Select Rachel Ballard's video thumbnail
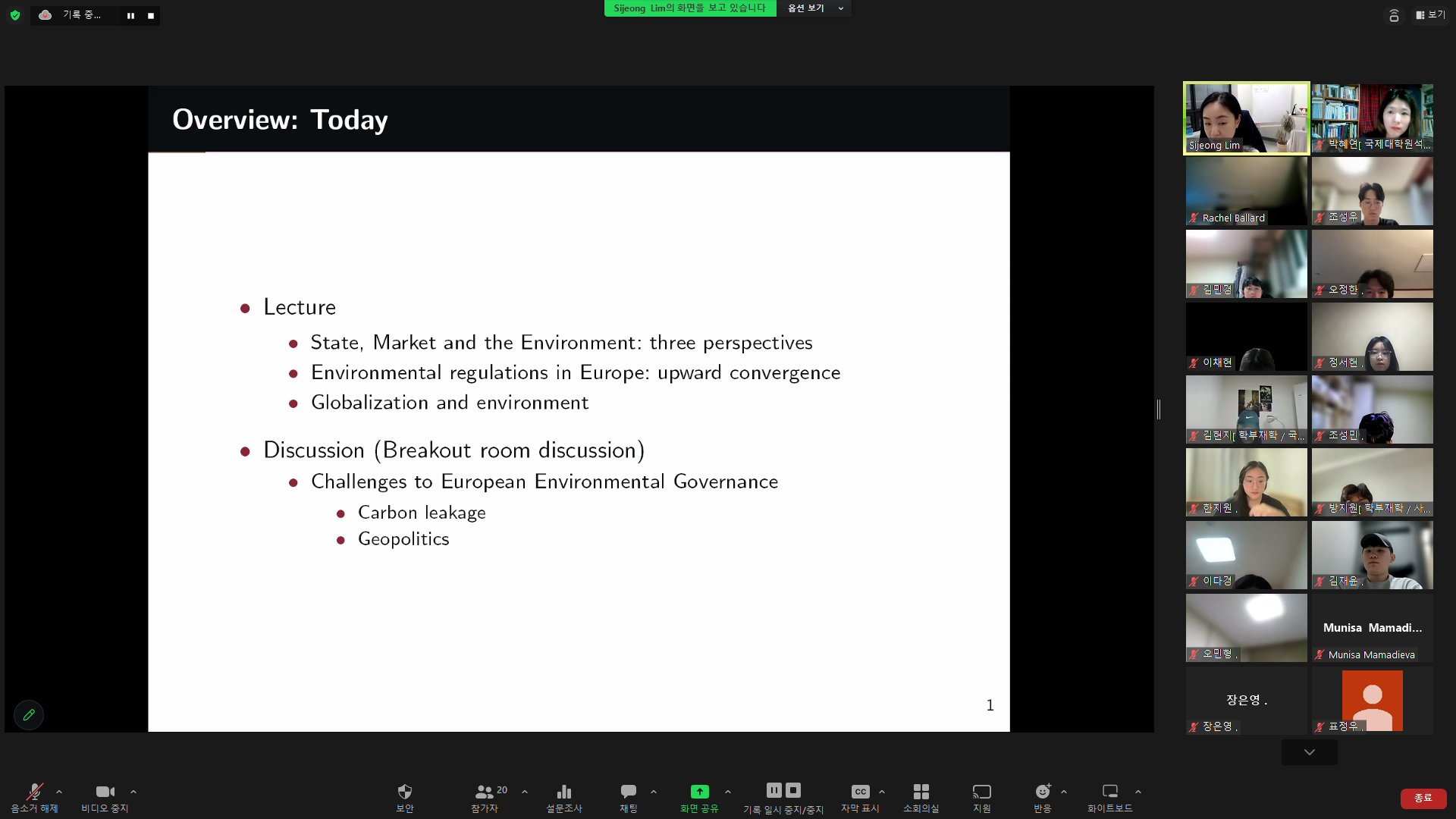The image size is (1456, 819). [1246, 191]
